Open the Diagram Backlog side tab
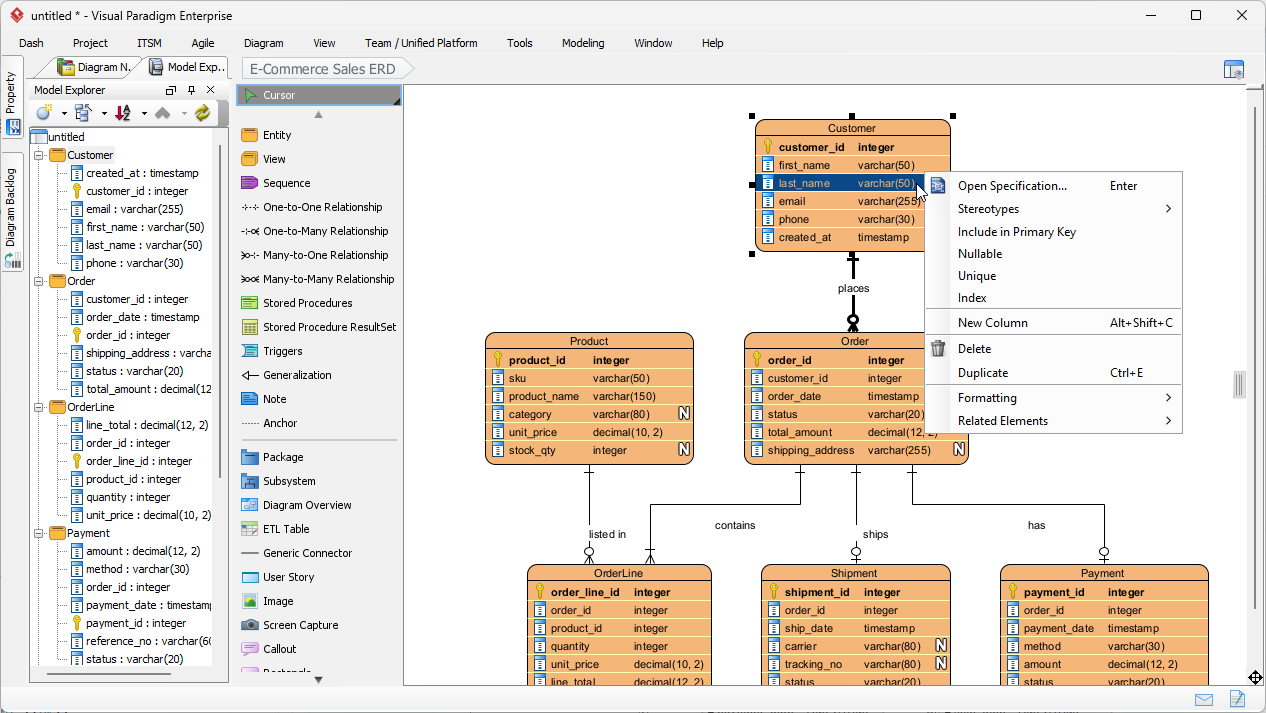 (12, 213)
